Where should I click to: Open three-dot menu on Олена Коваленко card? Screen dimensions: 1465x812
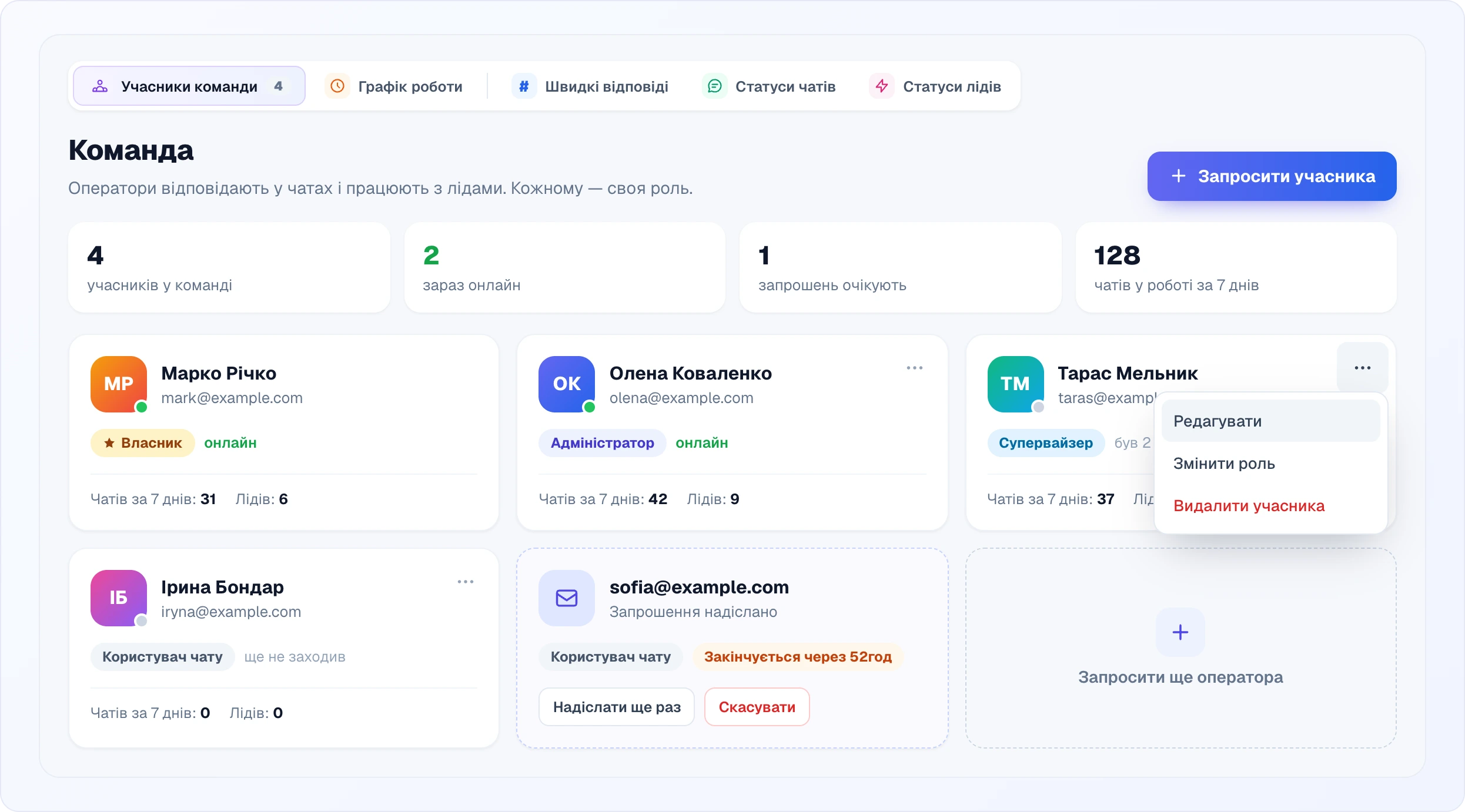[x=915, y=368]
